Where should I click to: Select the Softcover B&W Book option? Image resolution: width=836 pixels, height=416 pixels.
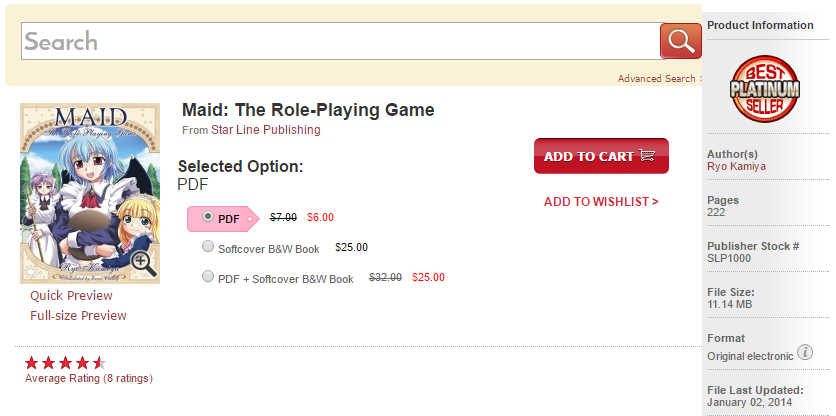click(x=208, y=247)
